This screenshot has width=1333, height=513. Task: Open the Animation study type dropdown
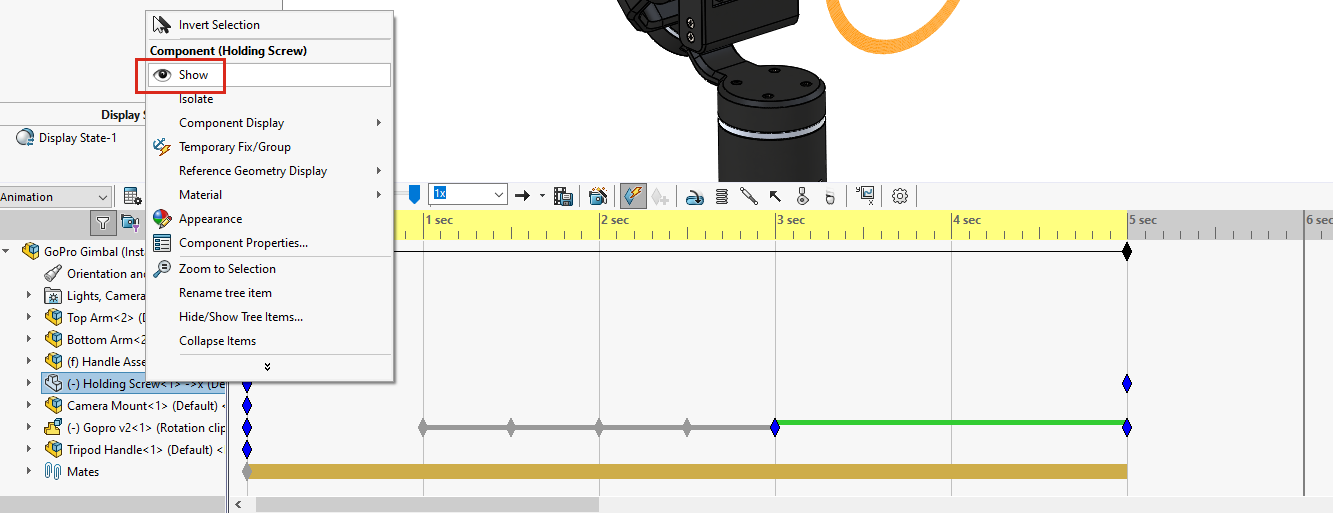(x=55, y=197)
